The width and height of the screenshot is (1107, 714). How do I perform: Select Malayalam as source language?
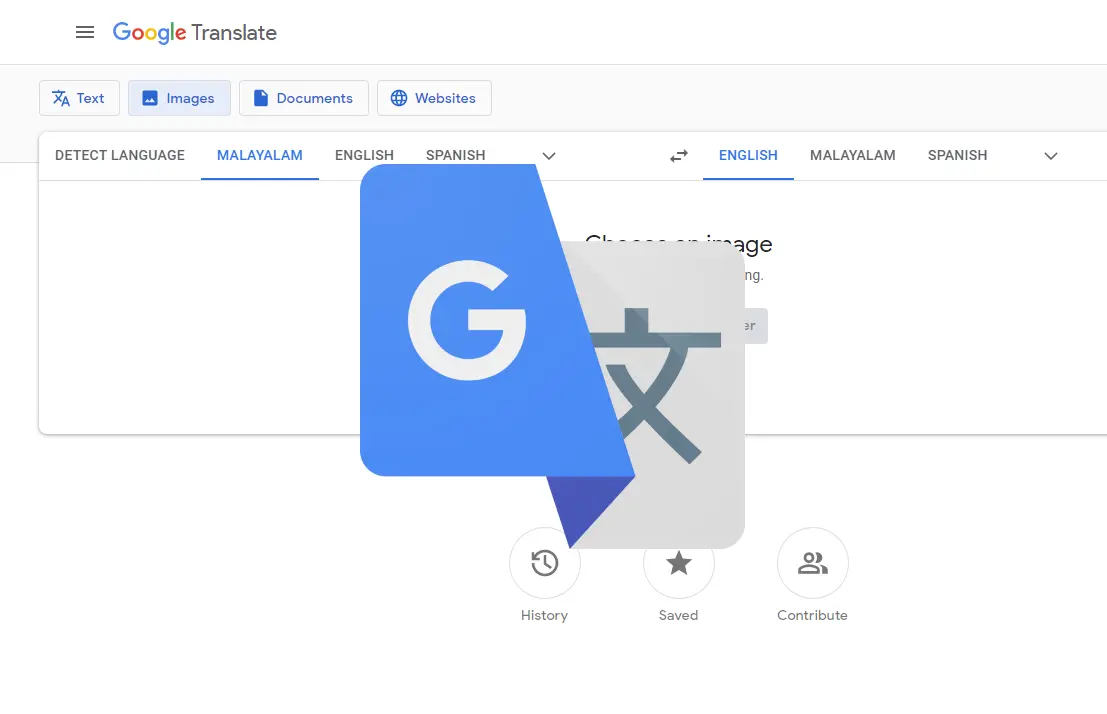(259, 155)
